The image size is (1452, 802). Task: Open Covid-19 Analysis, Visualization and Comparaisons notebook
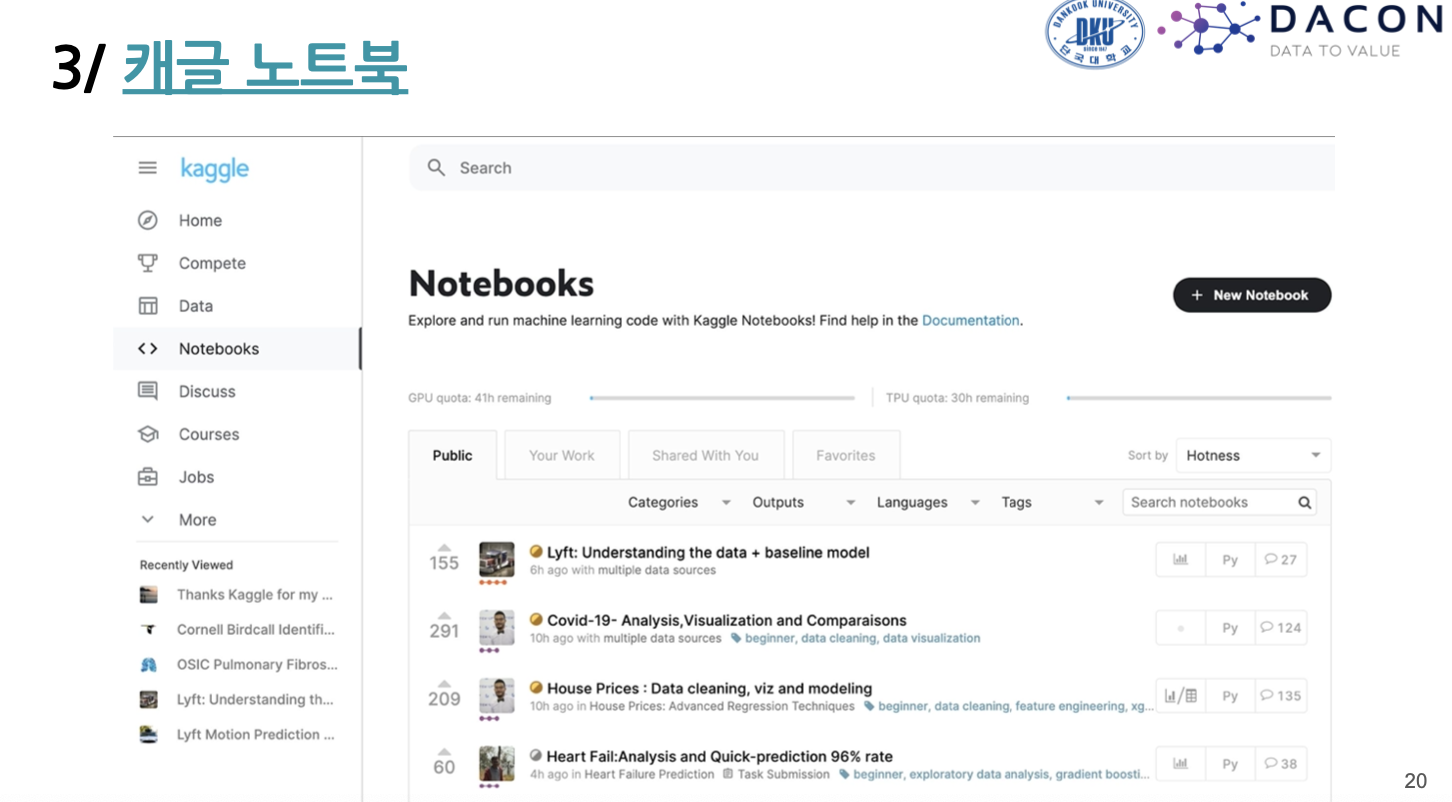[727, 620]
